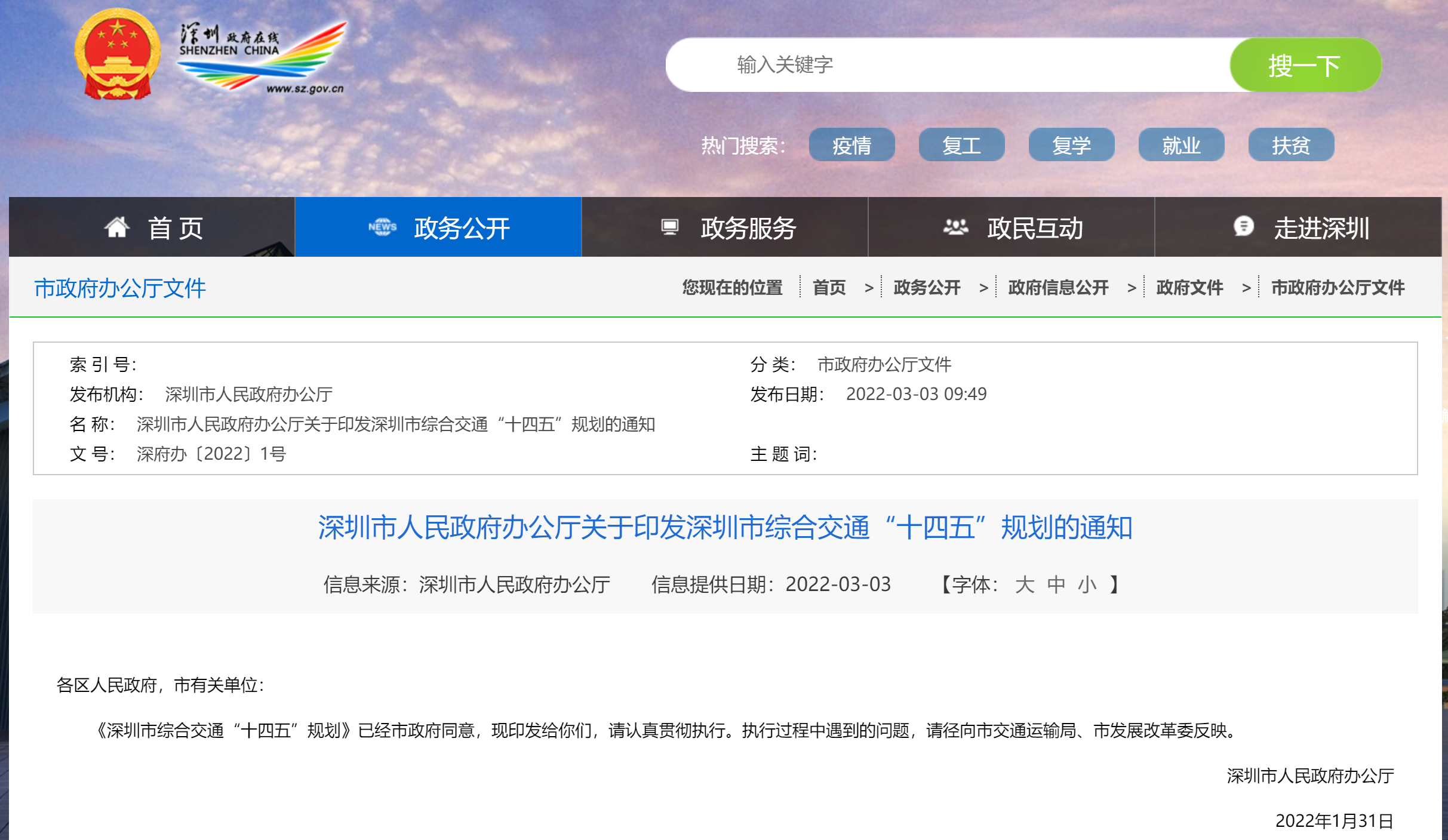
Task: Click the people icon beside 政民互动
Action: [x=955, y=227]
